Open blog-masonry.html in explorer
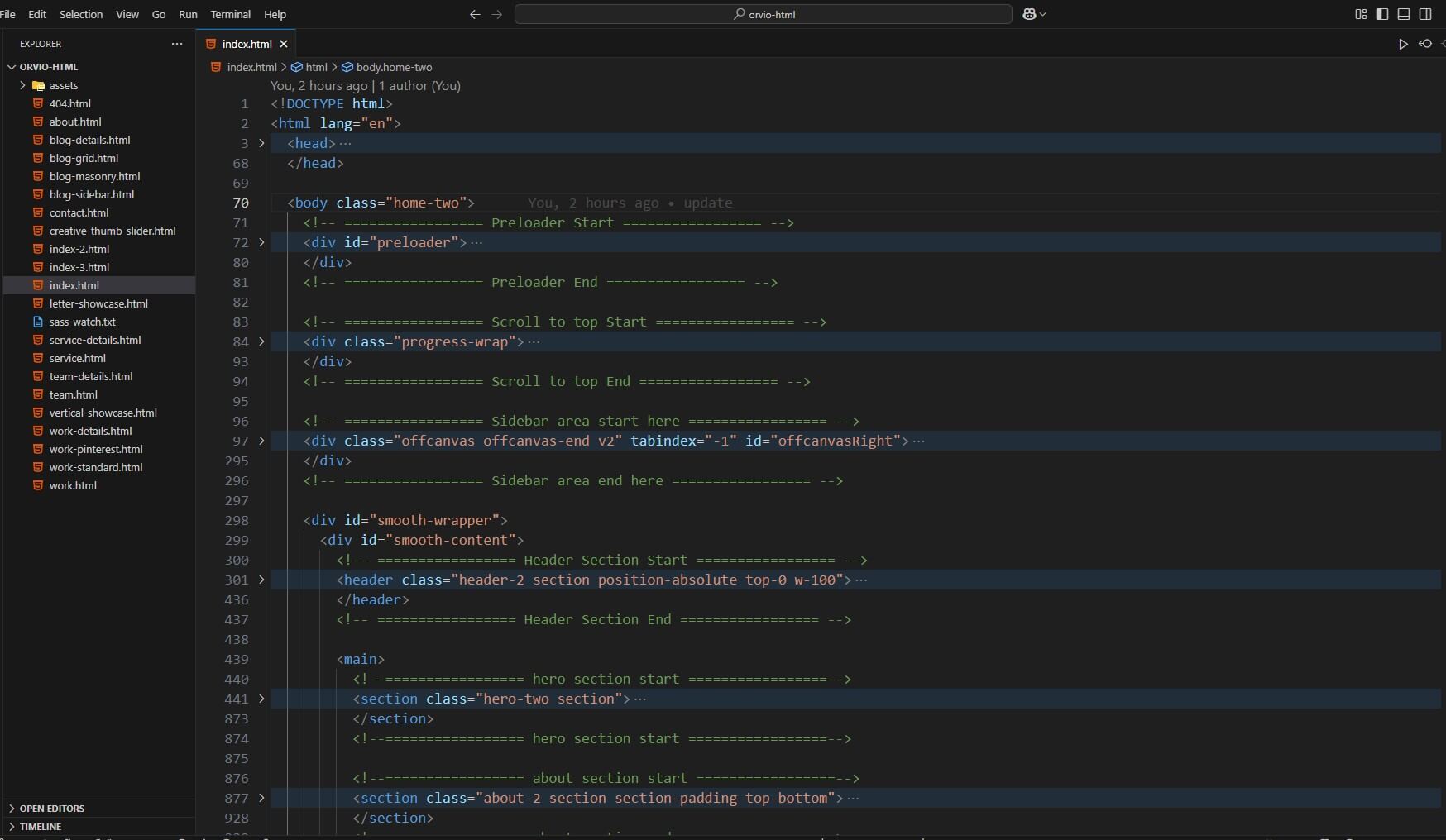The width and height of the screenshot is (1446, 840). click(x=94, y=176)
